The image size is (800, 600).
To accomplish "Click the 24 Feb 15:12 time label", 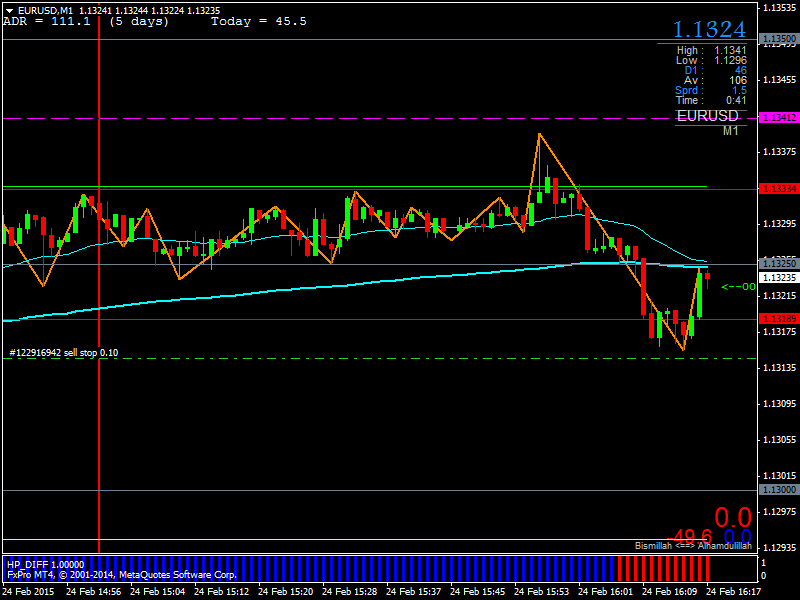I will 221,592.
